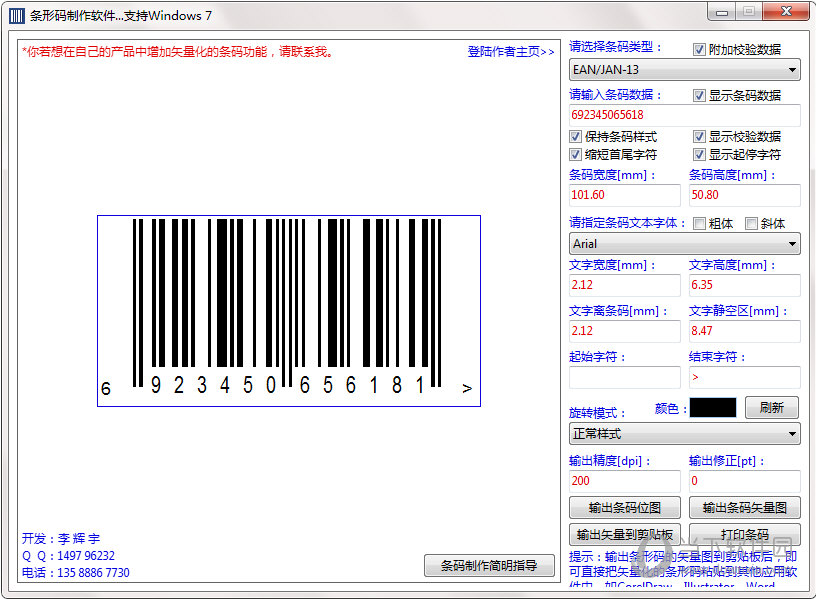Image resolution: width=816 pixels, height=599 pixels.
Task: Open 登陆作者主页>> link
Action: pyautogui.click(x=511, y=52)
